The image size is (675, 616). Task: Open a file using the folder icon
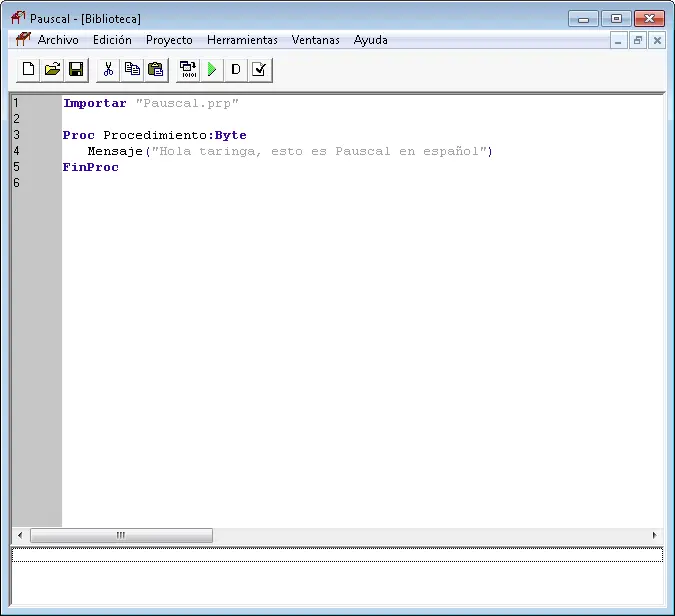pos(52,69)
